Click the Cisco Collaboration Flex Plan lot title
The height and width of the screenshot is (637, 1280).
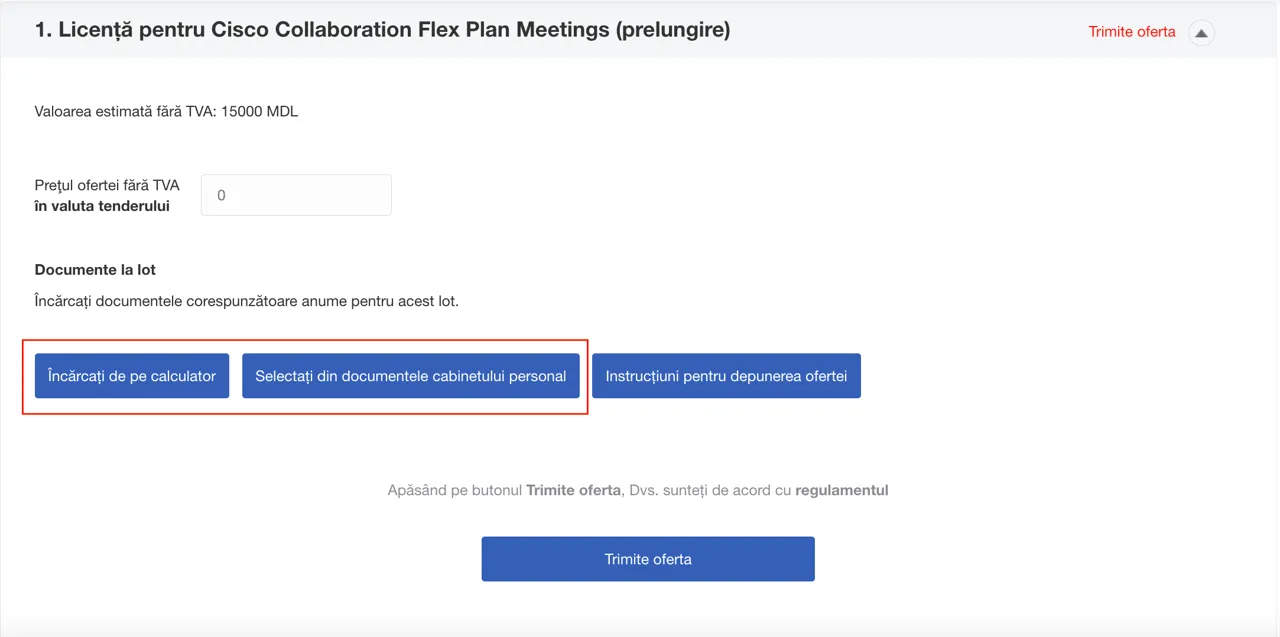pos(383,30)
